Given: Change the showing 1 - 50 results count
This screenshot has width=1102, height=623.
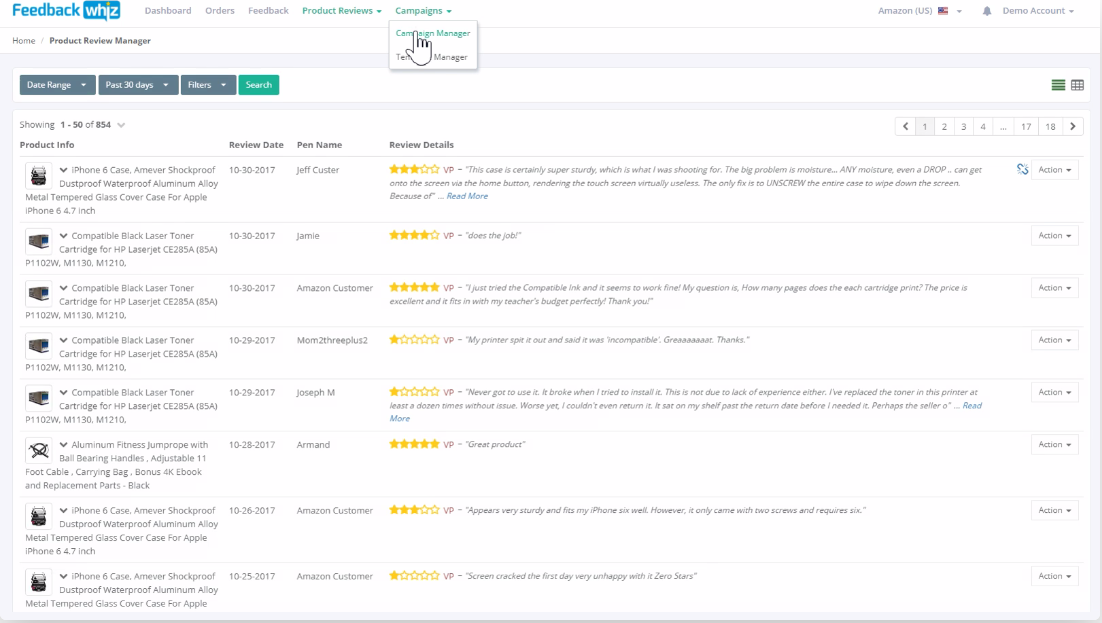Looking at the screenshot, I should point(121,125).
